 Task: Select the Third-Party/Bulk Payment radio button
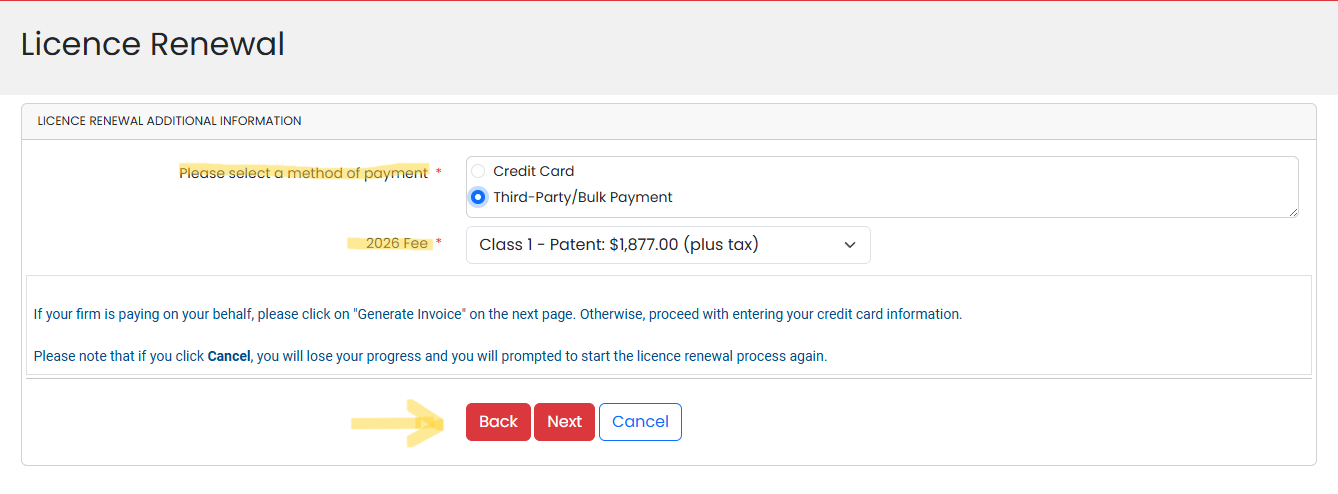(x=478, y=197)
